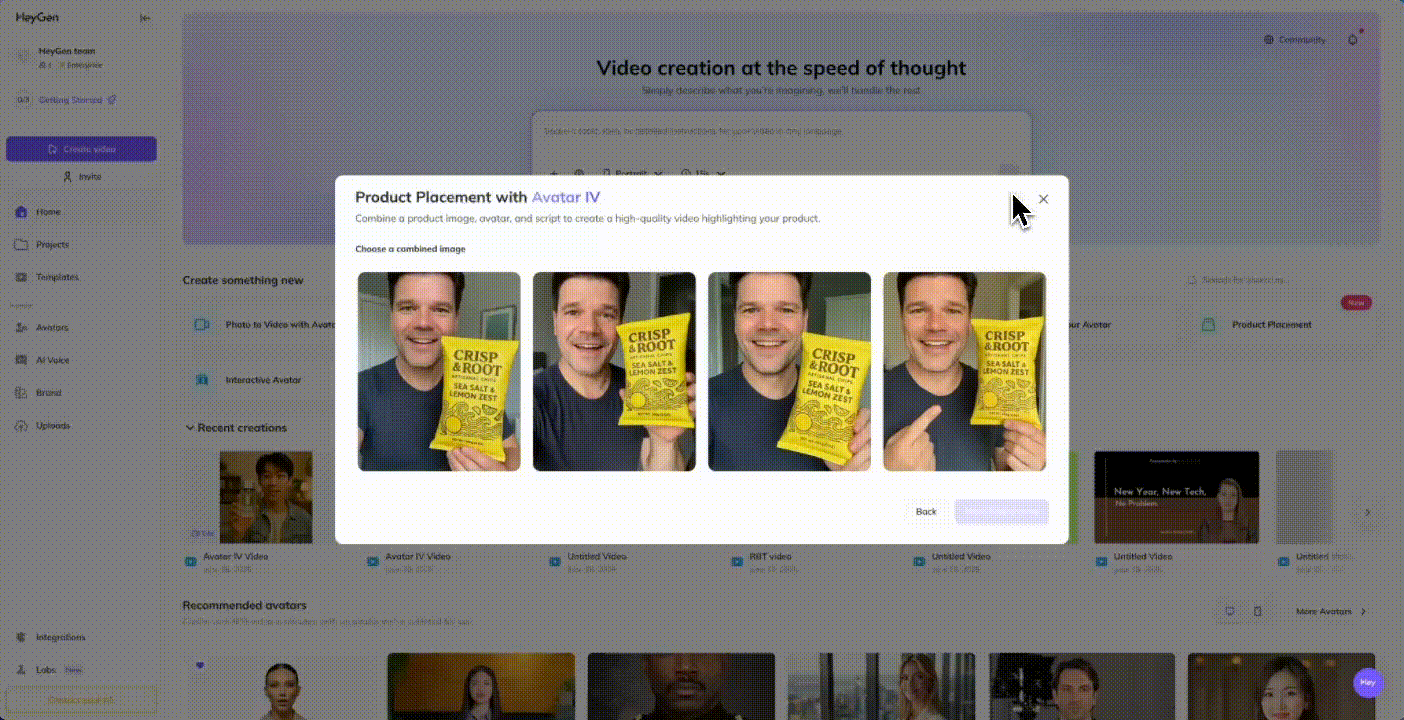Viewport: 1404px width, 720px height.
Task: Favorite the first recommended avatar with the heart
Action: (x=200, y=665)
